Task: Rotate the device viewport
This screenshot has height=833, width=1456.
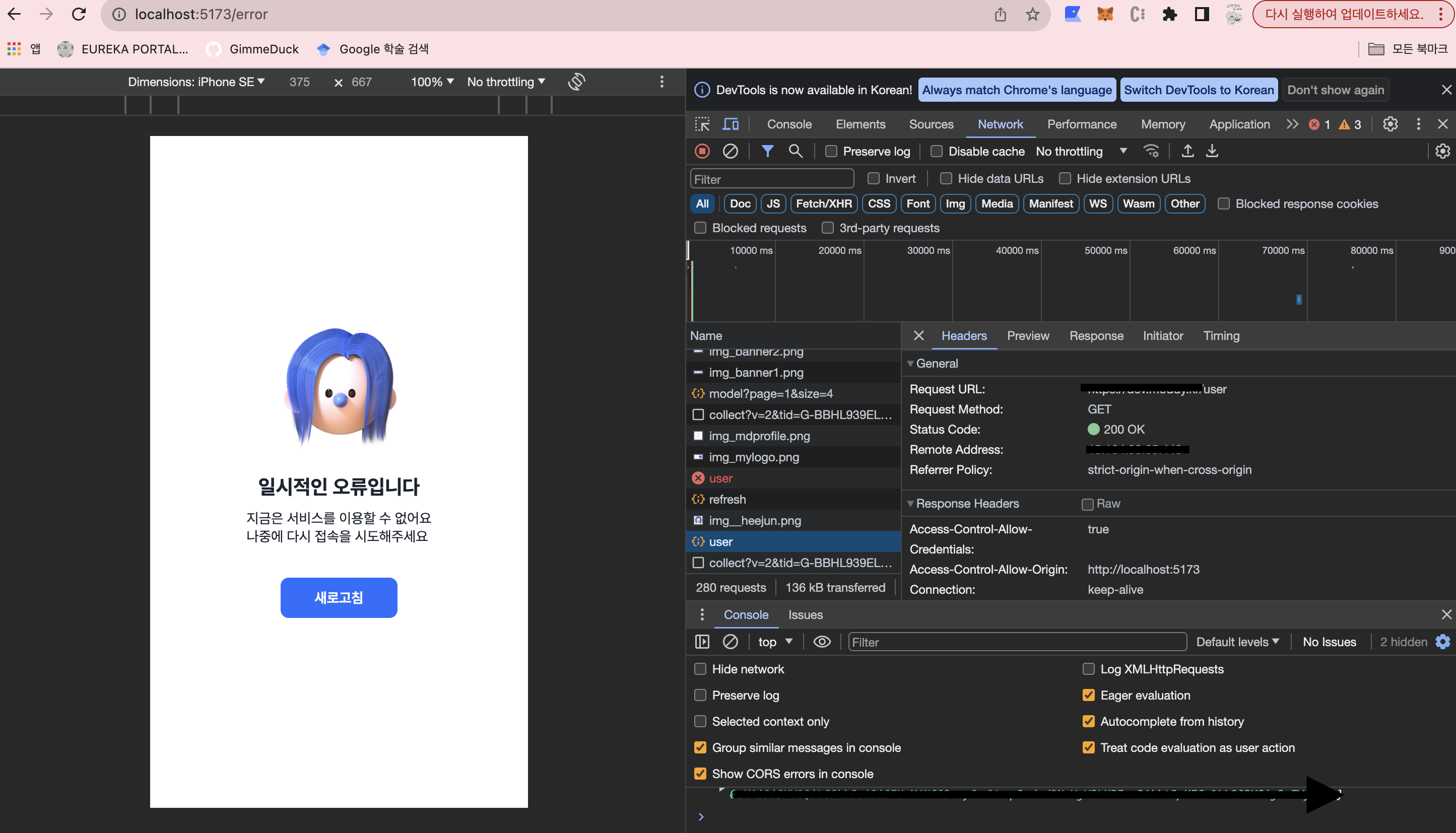Action: [576, 82]
